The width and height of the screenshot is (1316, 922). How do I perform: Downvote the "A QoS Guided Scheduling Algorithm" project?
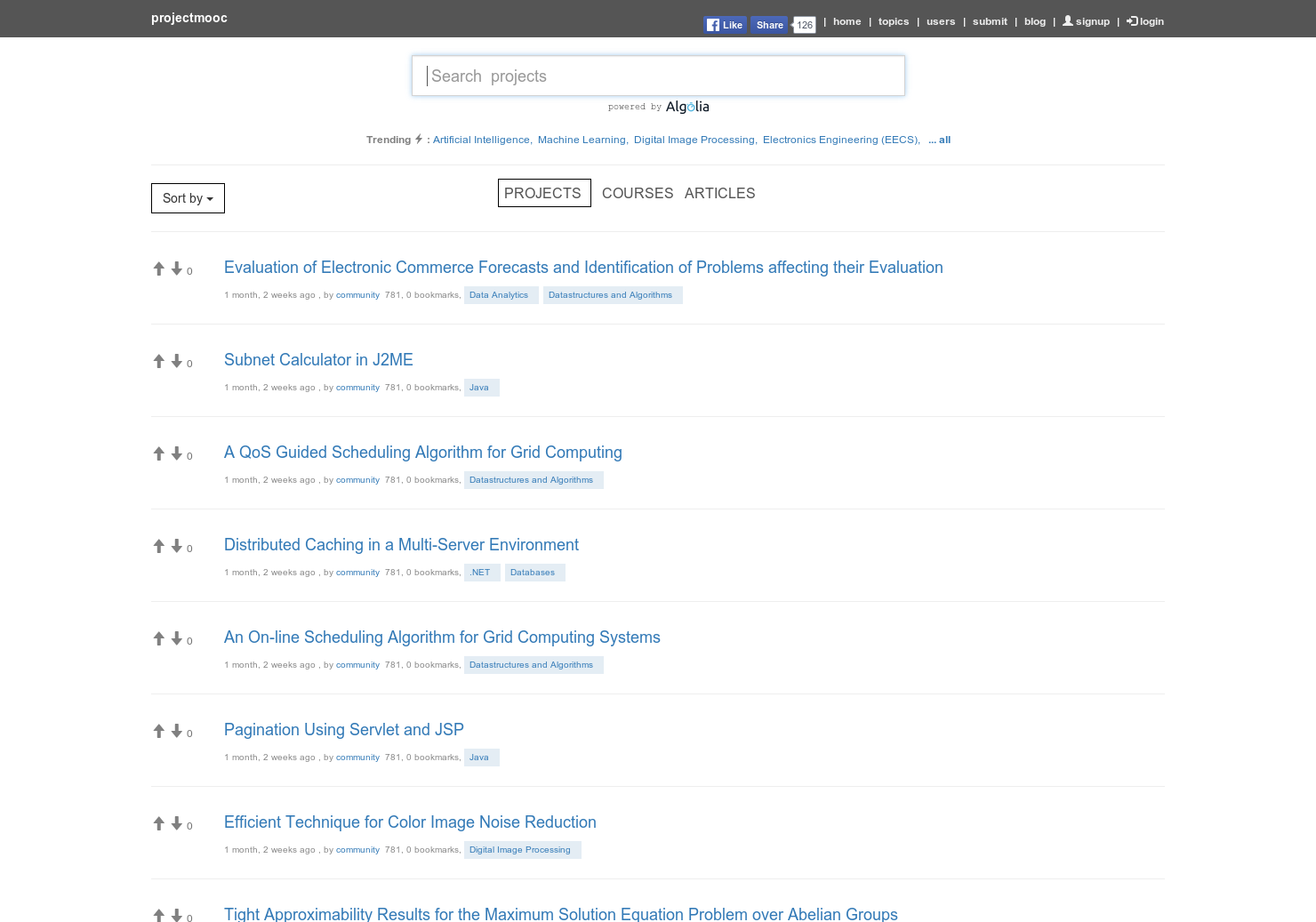176,453
